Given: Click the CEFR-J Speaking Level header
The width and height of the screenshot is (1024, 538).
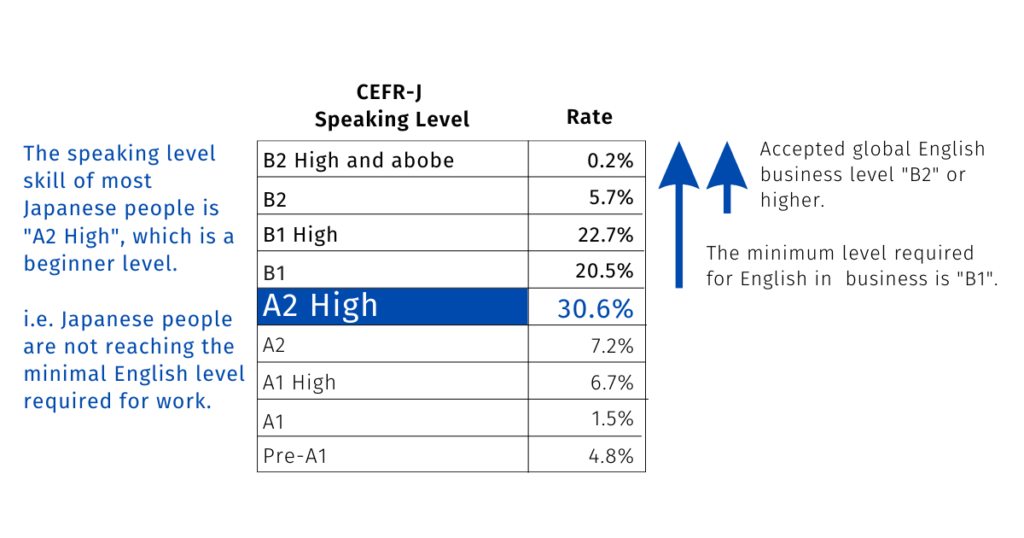Looking at the screenshot, I should pyautogui.click(x=391, y=106).
